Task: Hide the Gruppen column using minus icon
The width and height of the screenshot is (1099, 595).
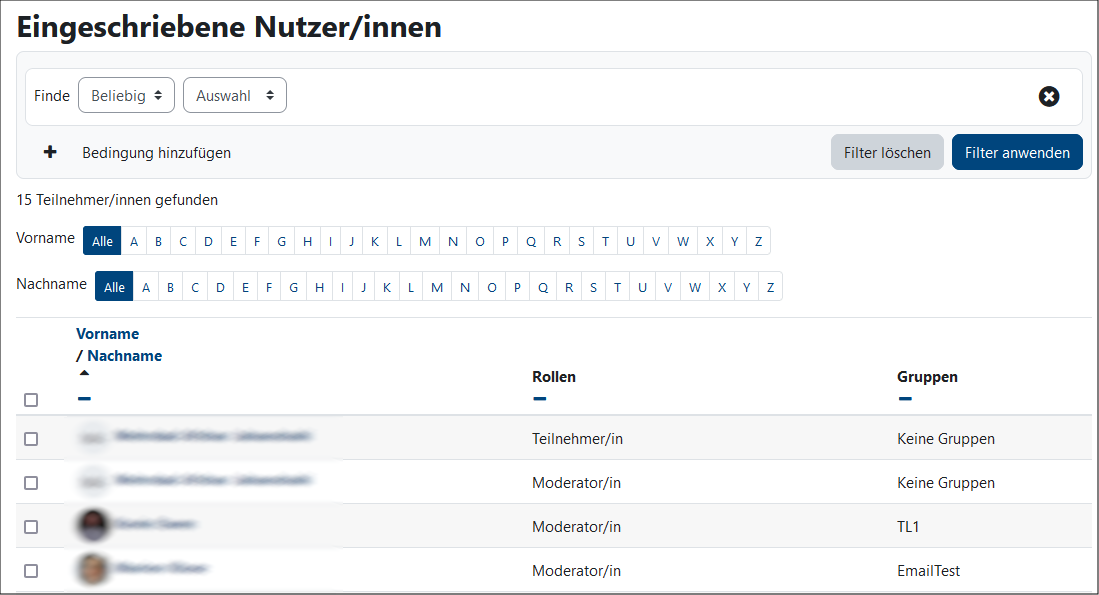Action: [905, 399]
